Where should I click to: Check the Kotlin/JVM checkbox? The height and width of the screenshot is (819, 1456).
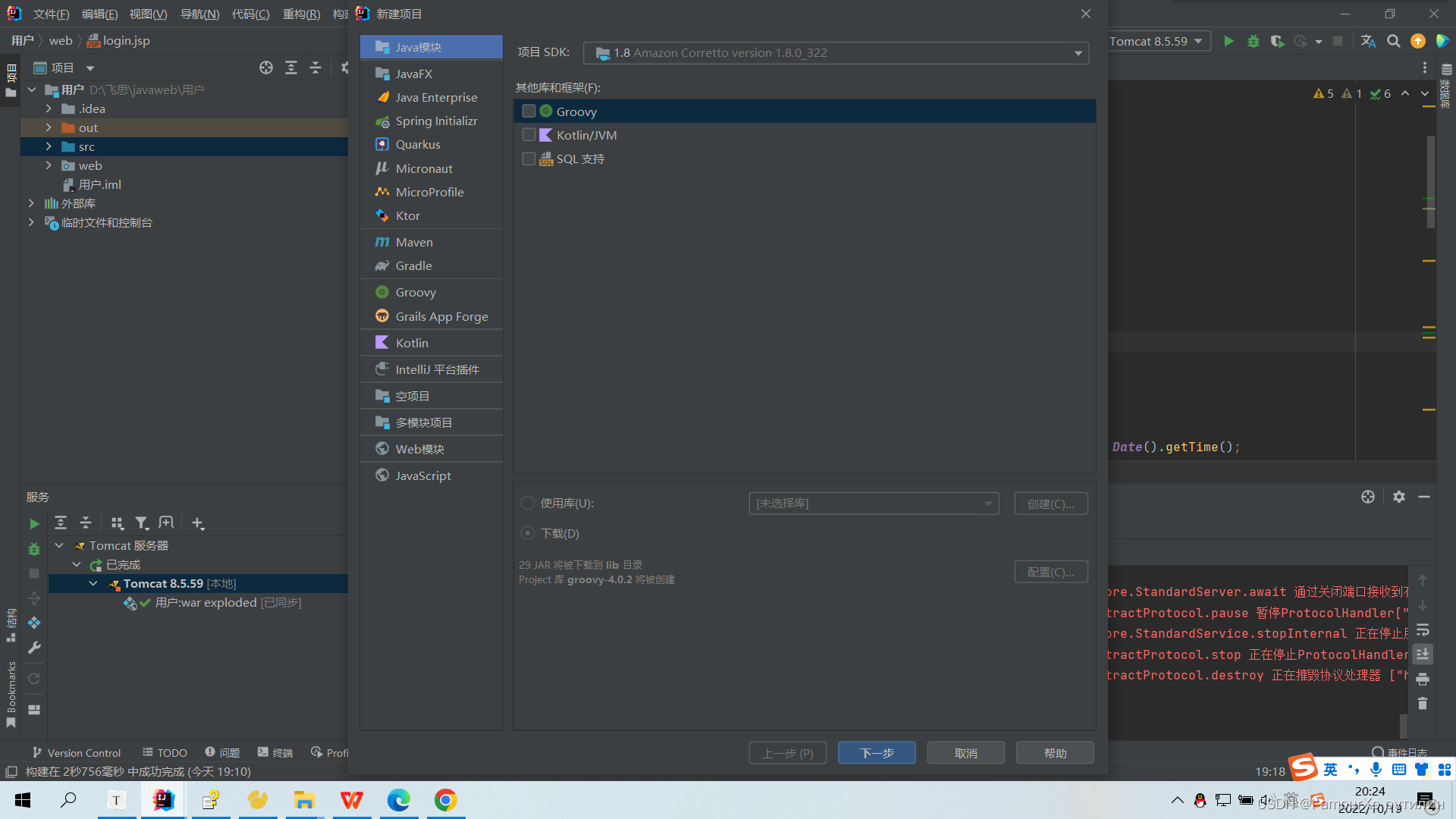tap(529, 135)
